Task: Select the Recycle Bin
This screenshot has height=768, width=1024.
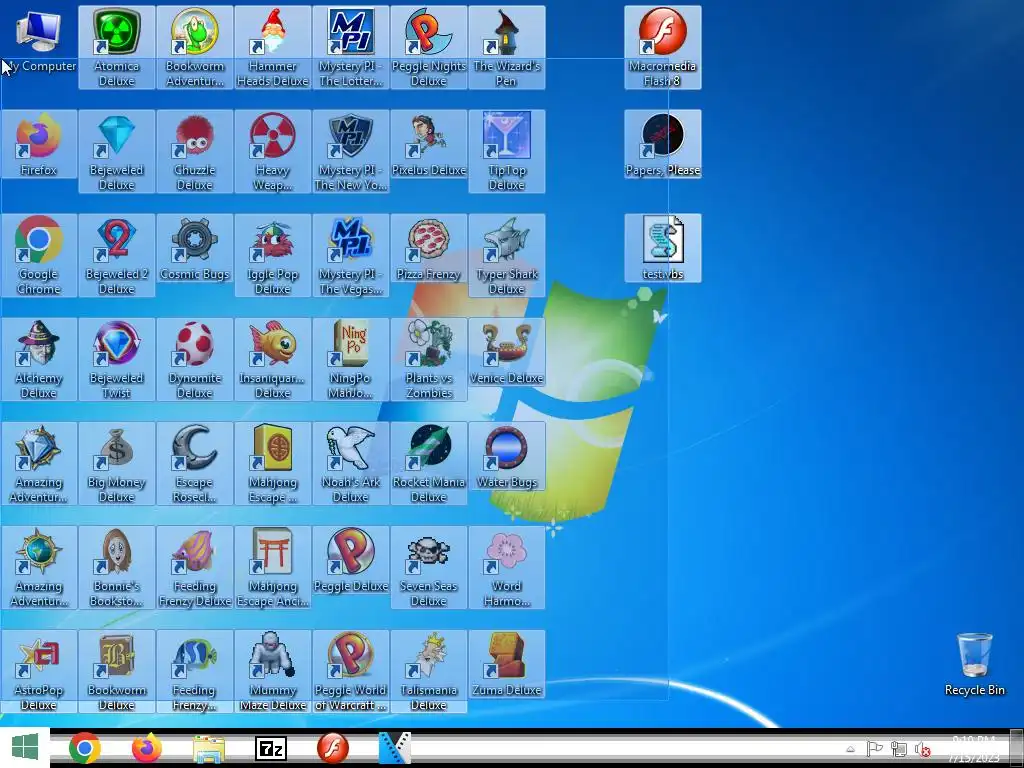Action: pyautogui.click(x=974, y=664)
